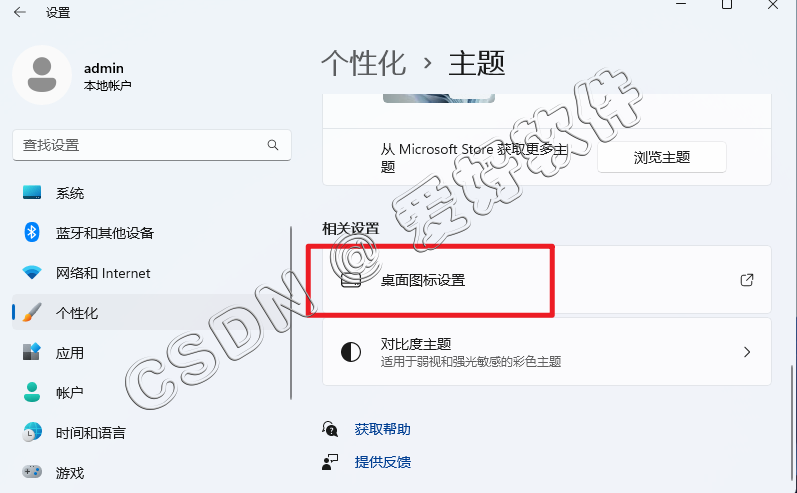Click the 游戏 controller icon

32,472
